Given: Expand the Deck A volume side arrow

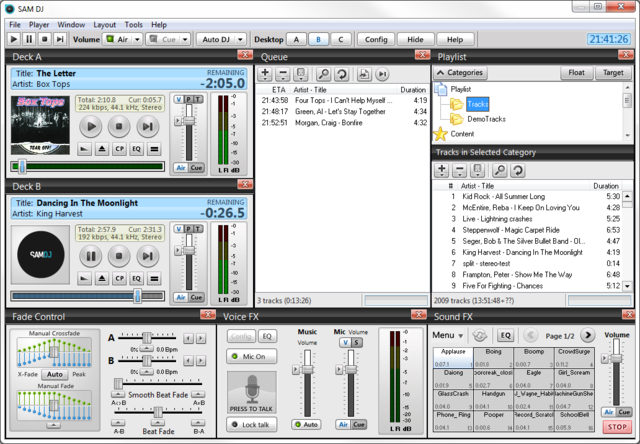Looking at the screenshot, I should (177, 121).
